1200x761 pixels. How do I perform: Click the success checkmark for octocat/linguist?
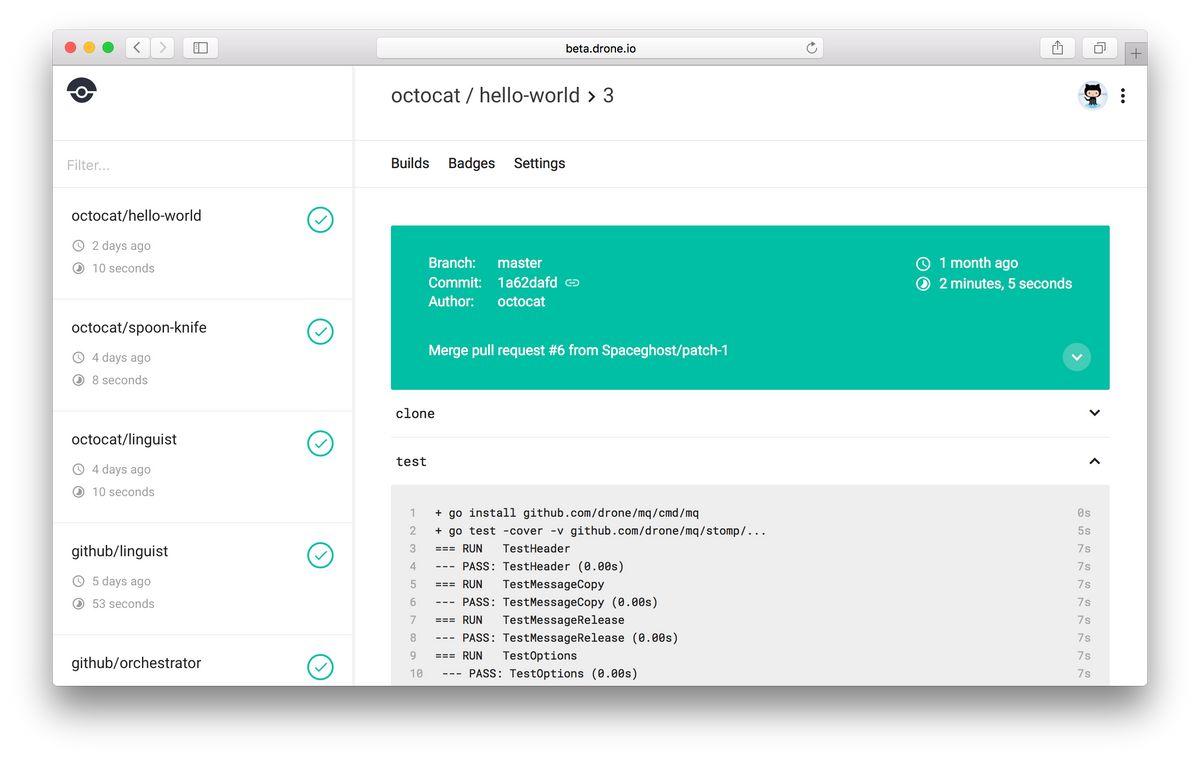tap(320, 444)
